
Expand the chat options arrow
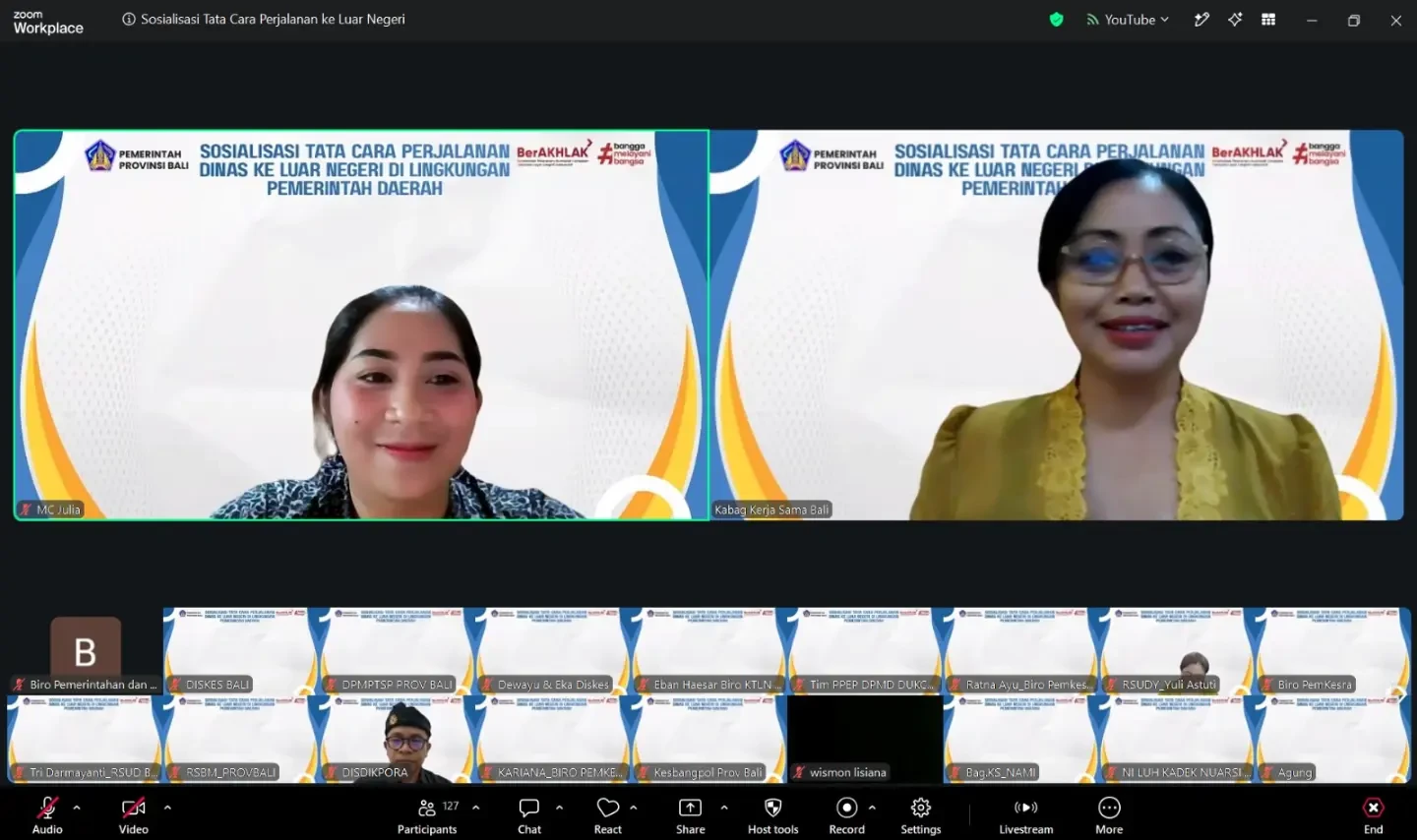coord(559,808)
